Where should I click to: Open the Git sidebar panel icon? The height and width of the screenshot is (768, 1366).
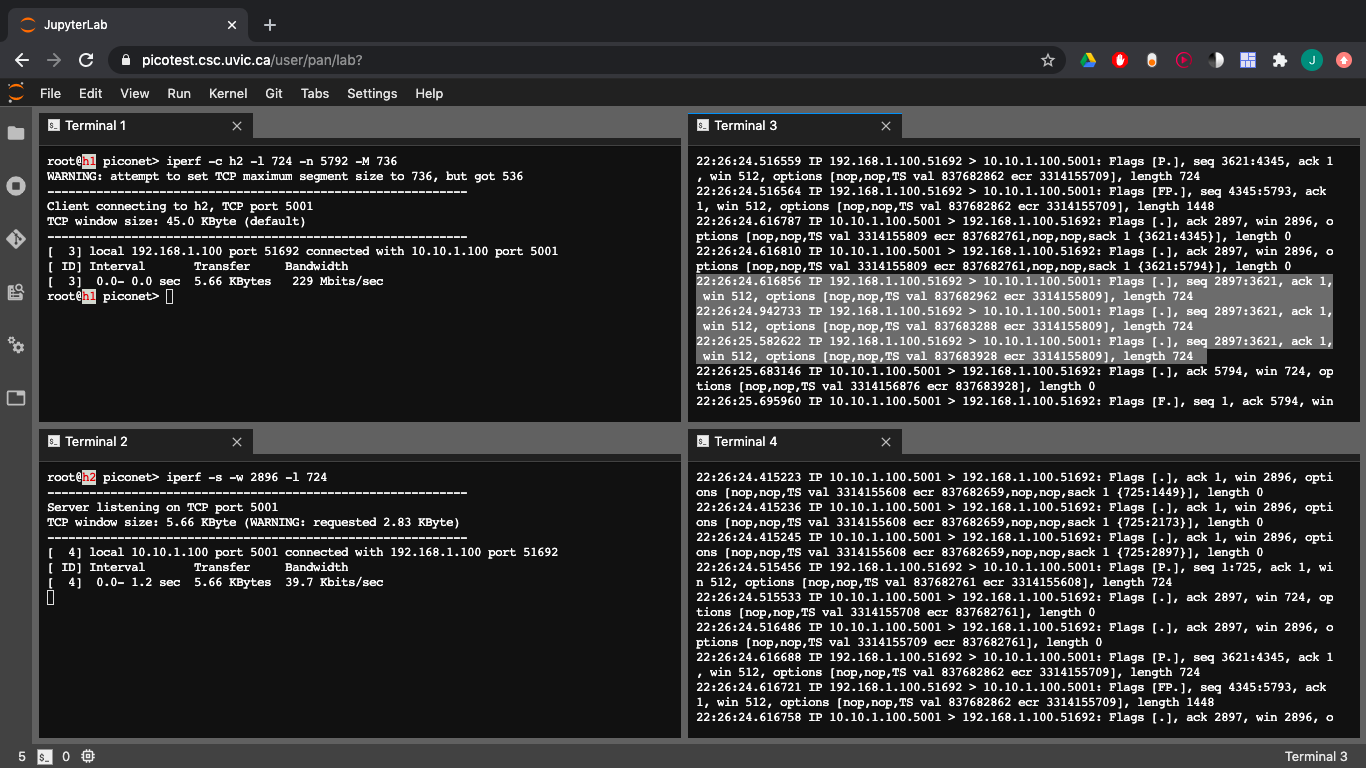pos(16,239)
